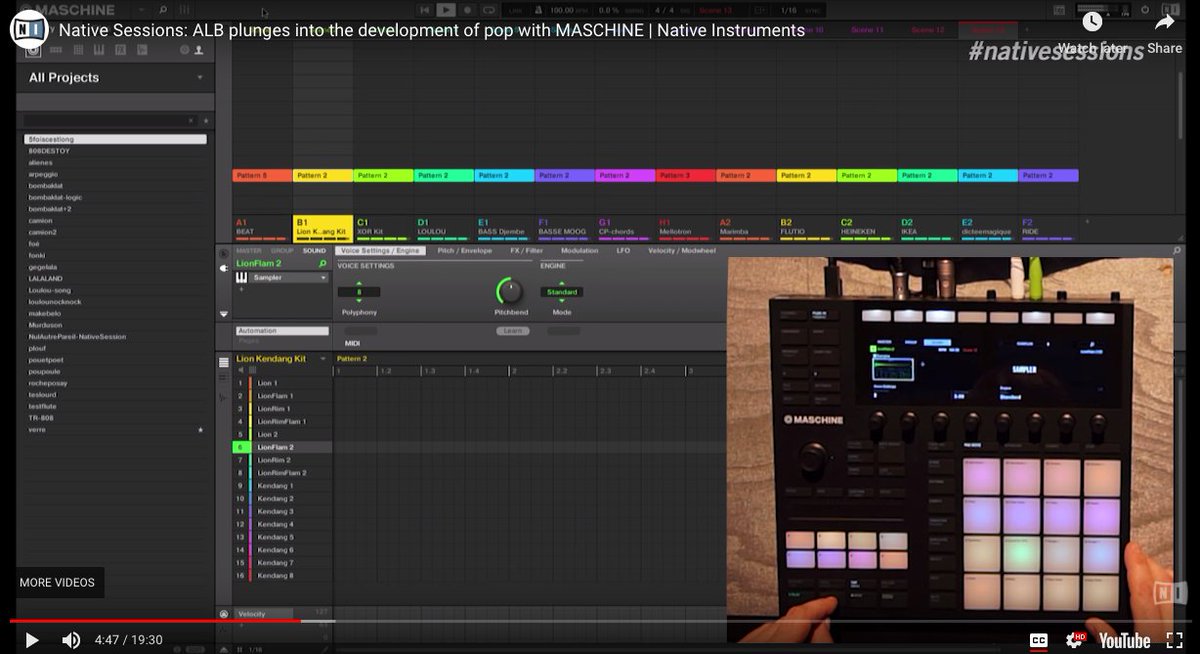Select group H1 Mellotron
Screen dimensions: 1200x654
tap(686, 227)
